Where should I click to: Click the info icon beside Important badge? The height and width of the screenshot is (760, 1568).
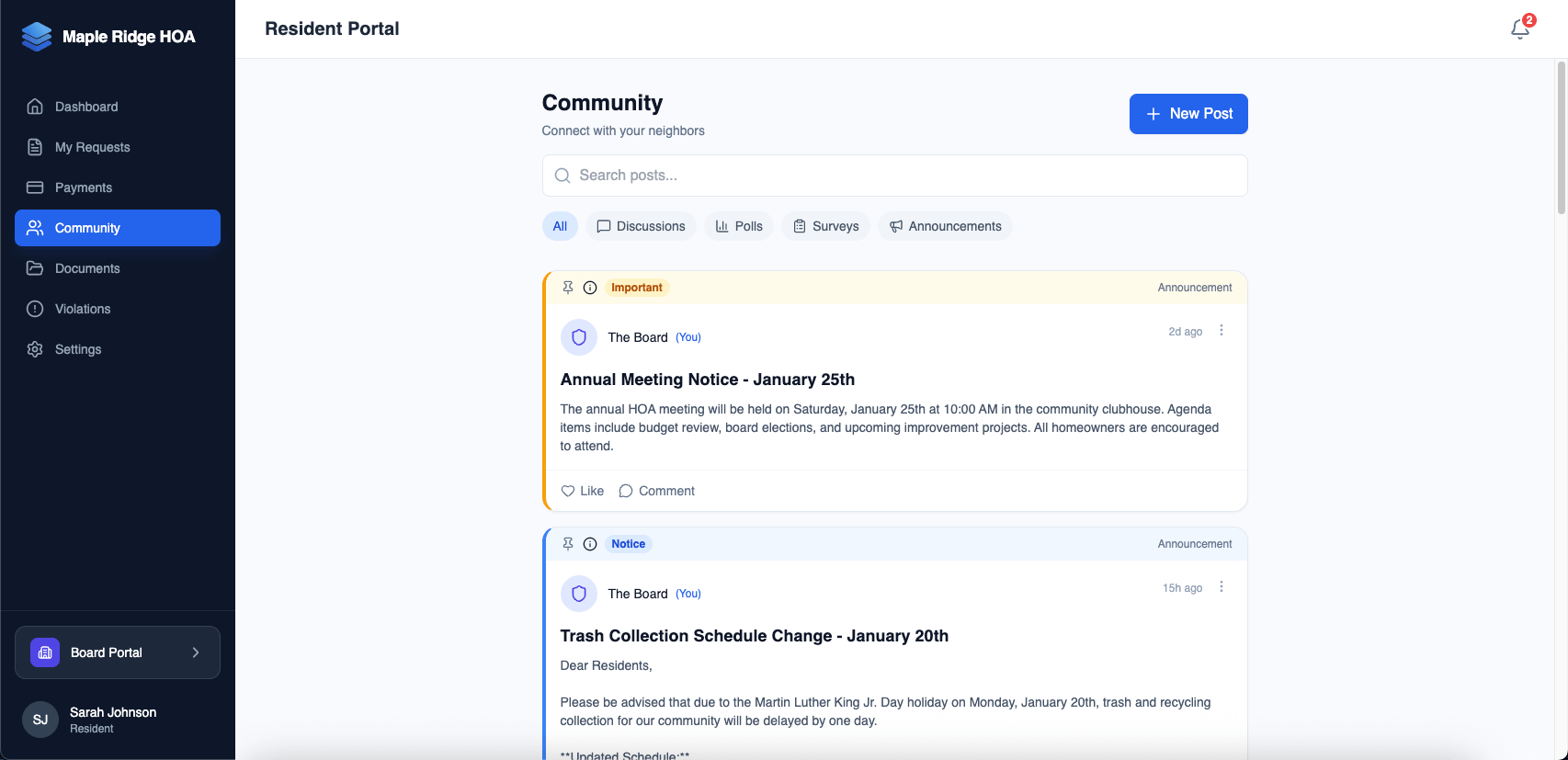click(x=590, y=288)
